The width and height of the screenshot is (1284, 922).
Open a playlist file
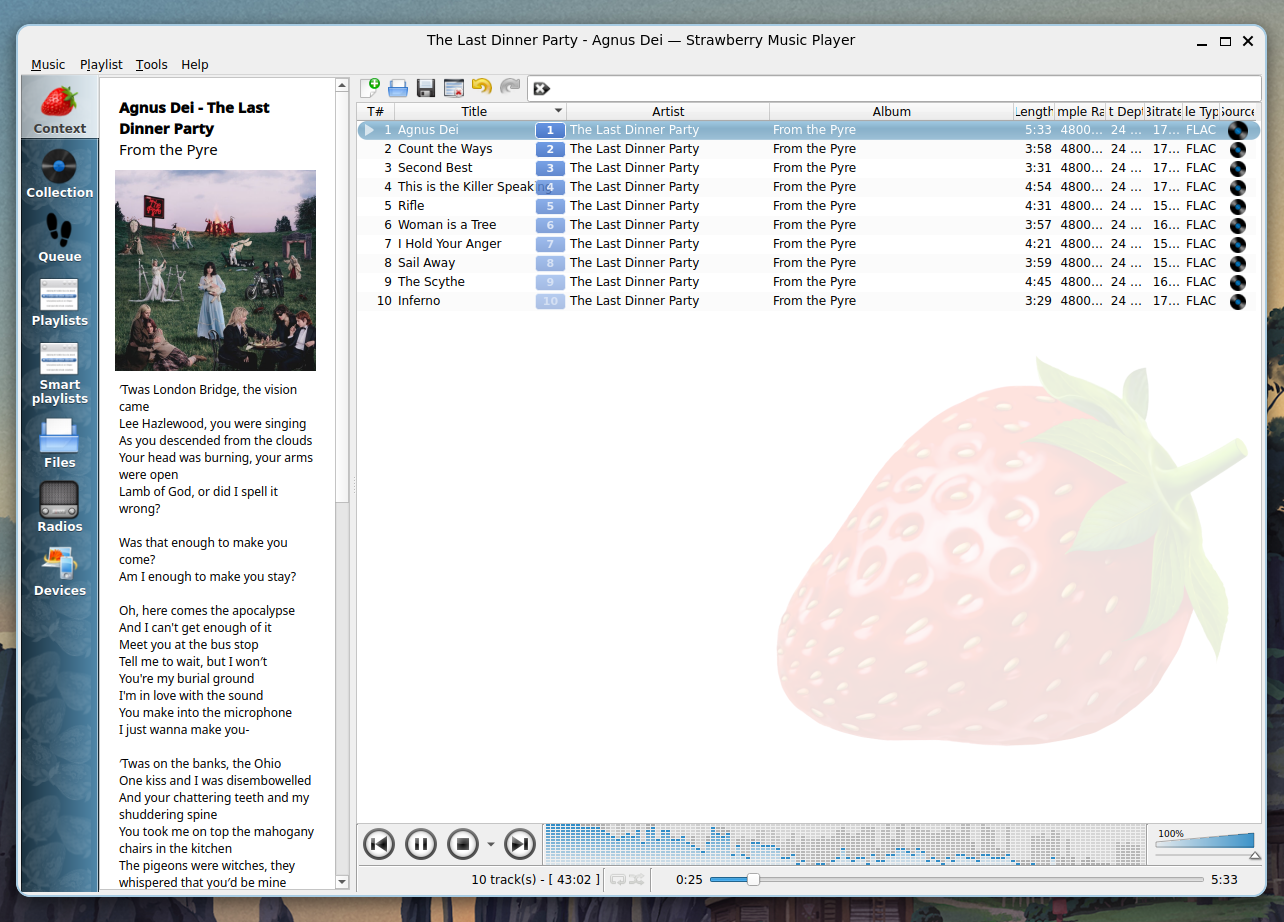[398, 88]
